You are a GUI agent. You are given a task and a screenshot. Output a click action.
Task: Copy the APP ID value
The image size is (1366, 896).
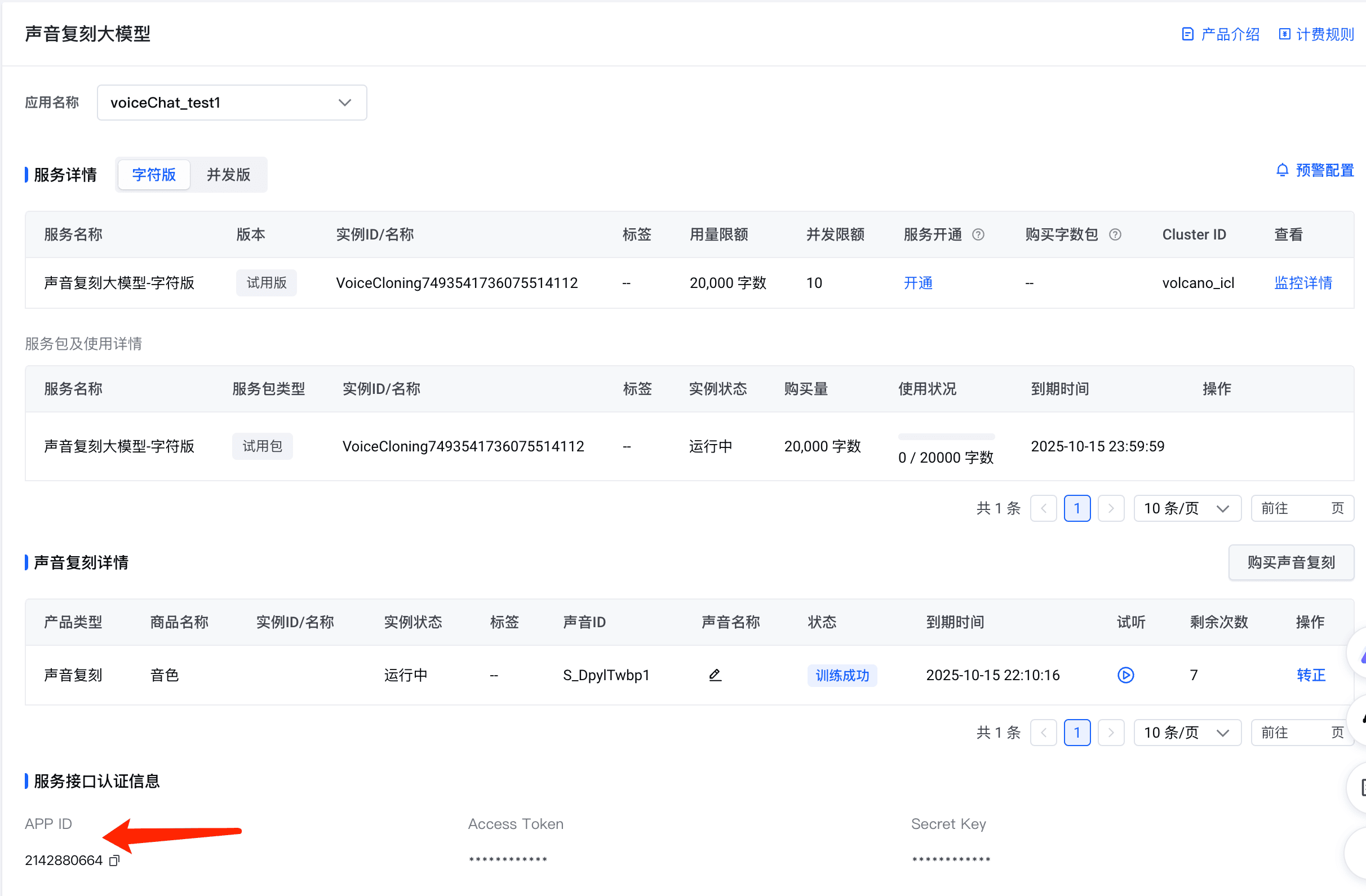point(114,860)
